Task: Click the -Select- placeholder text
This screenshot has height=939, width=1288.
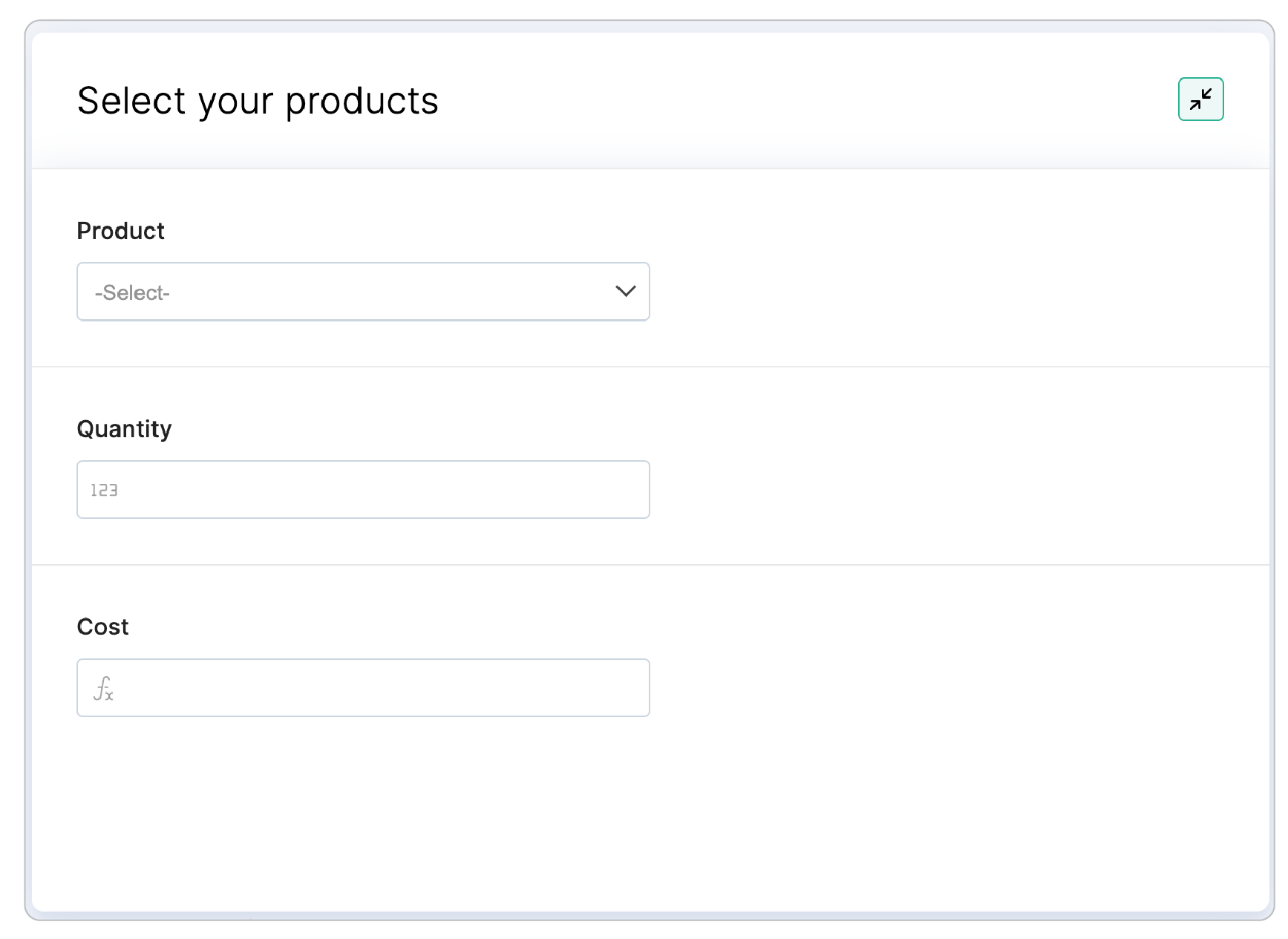Action: tap(132, 293)
